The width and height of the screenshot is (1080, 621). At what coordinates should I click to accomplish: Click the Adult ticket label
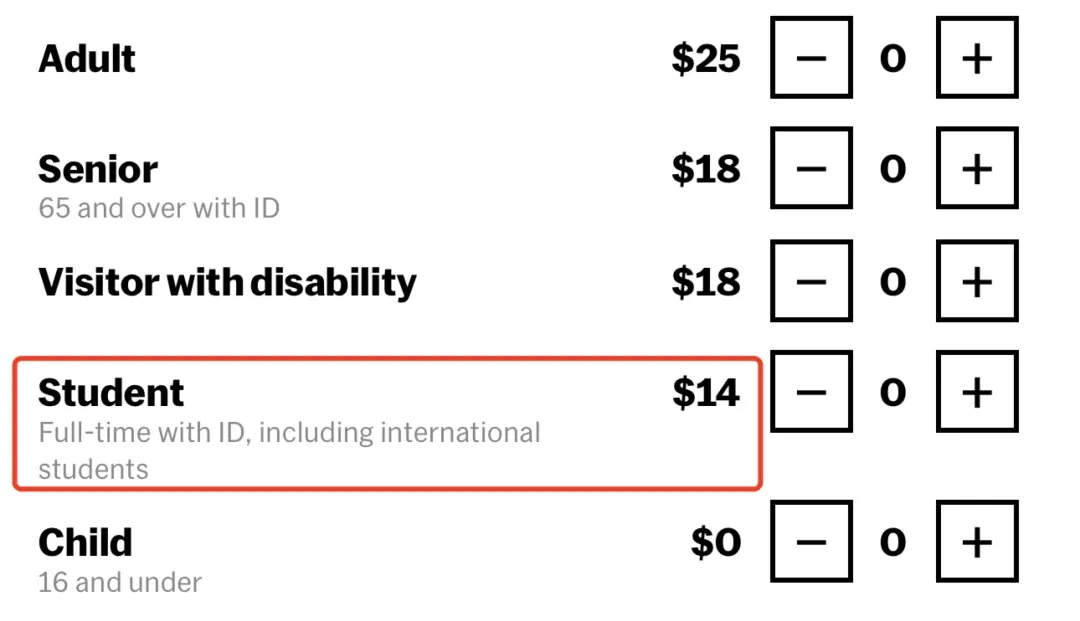click(x=87, y=58)
